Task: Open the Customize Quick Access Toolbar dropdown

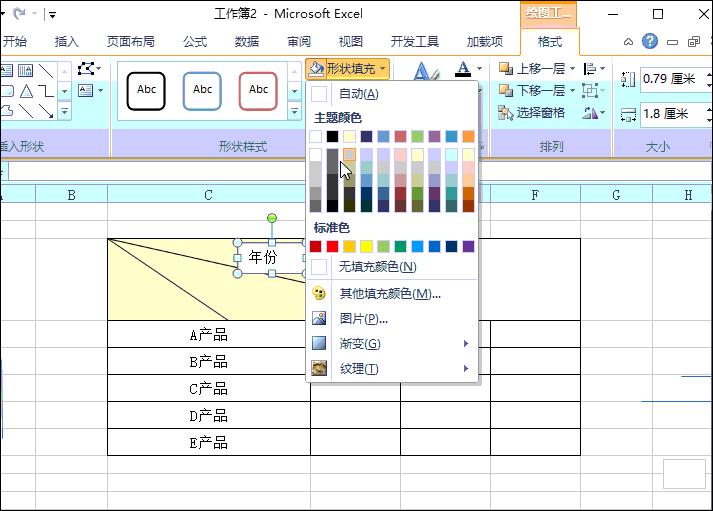Action: point(53,15)
